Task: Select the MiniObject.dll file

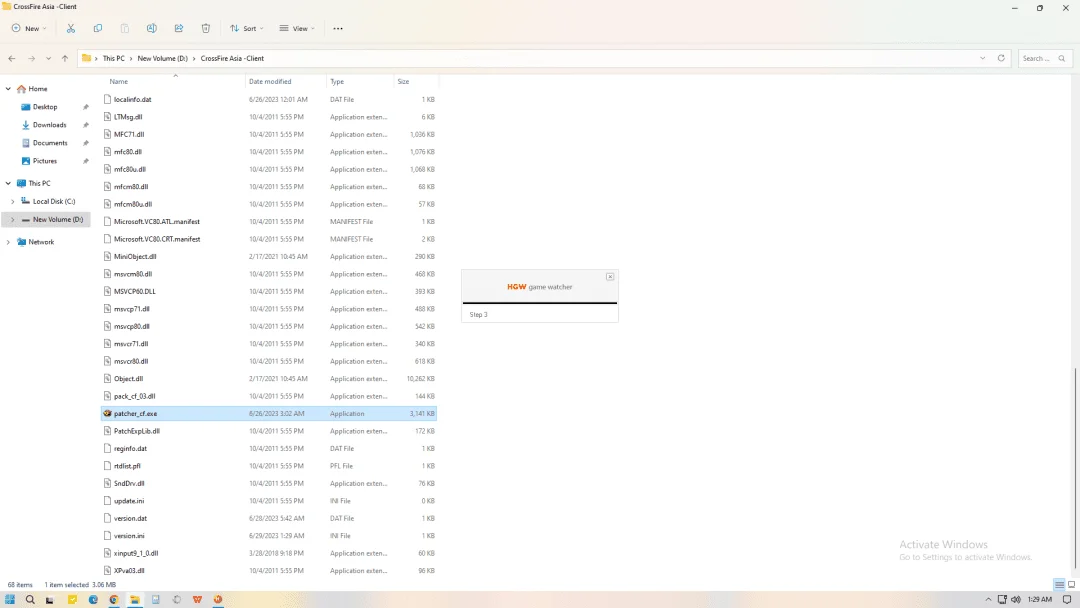Action: [x=269, y=256]
